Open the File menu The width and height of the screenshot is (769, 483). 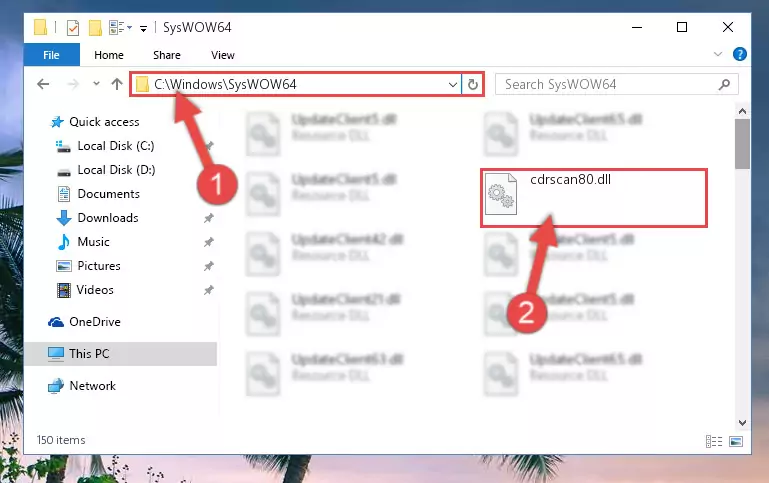[x=51, y=55]
